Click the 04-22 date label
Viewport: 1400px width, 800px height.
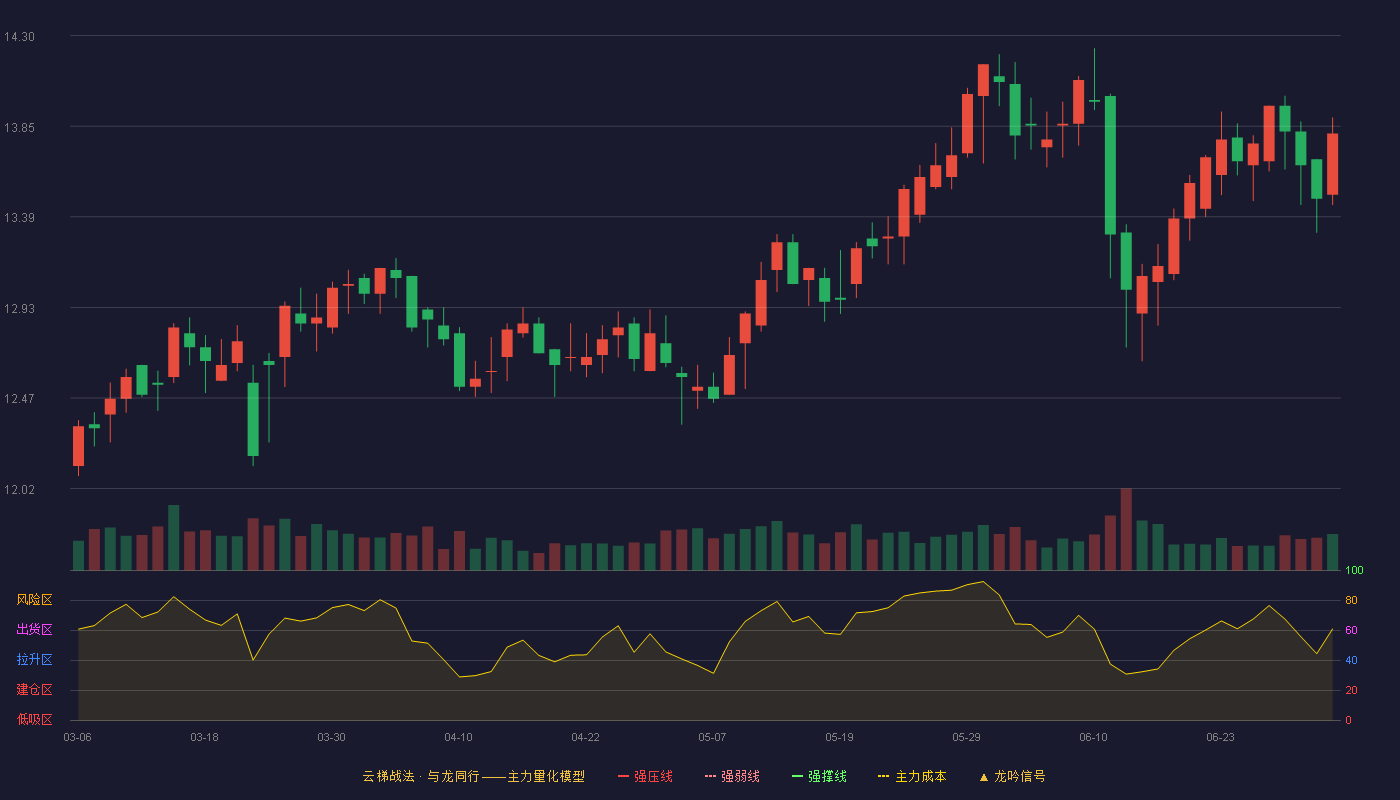[x=585, y=737]
